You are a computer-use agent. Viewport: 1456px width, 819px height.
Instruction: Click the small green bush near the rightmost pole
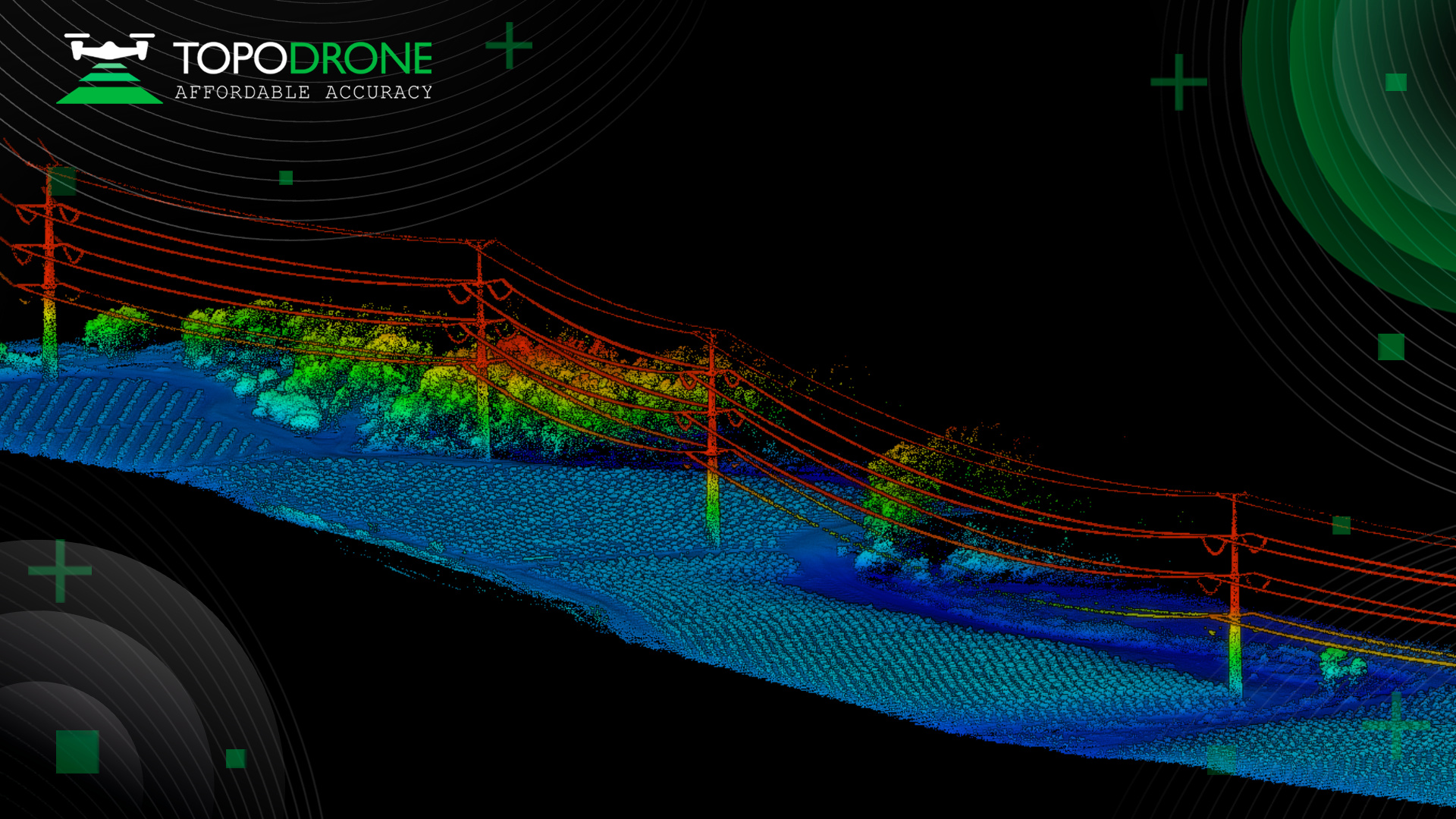click(x=1341, y=665)
